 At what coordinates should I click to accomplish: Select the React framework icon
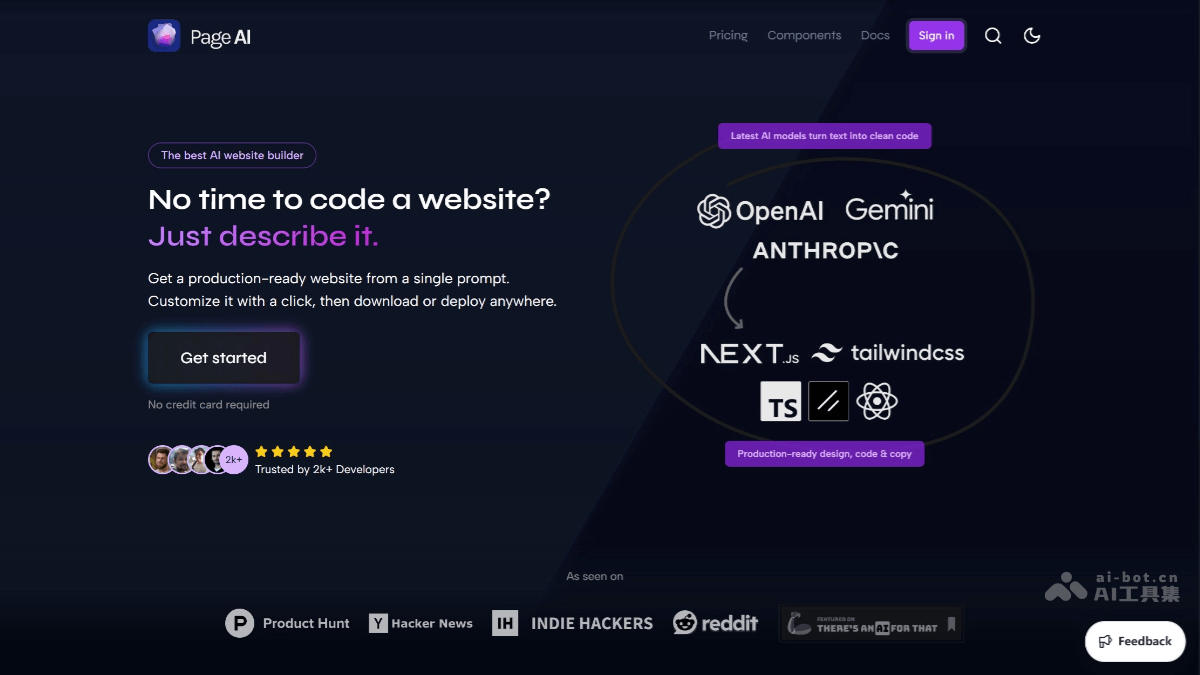pos(877,401)
